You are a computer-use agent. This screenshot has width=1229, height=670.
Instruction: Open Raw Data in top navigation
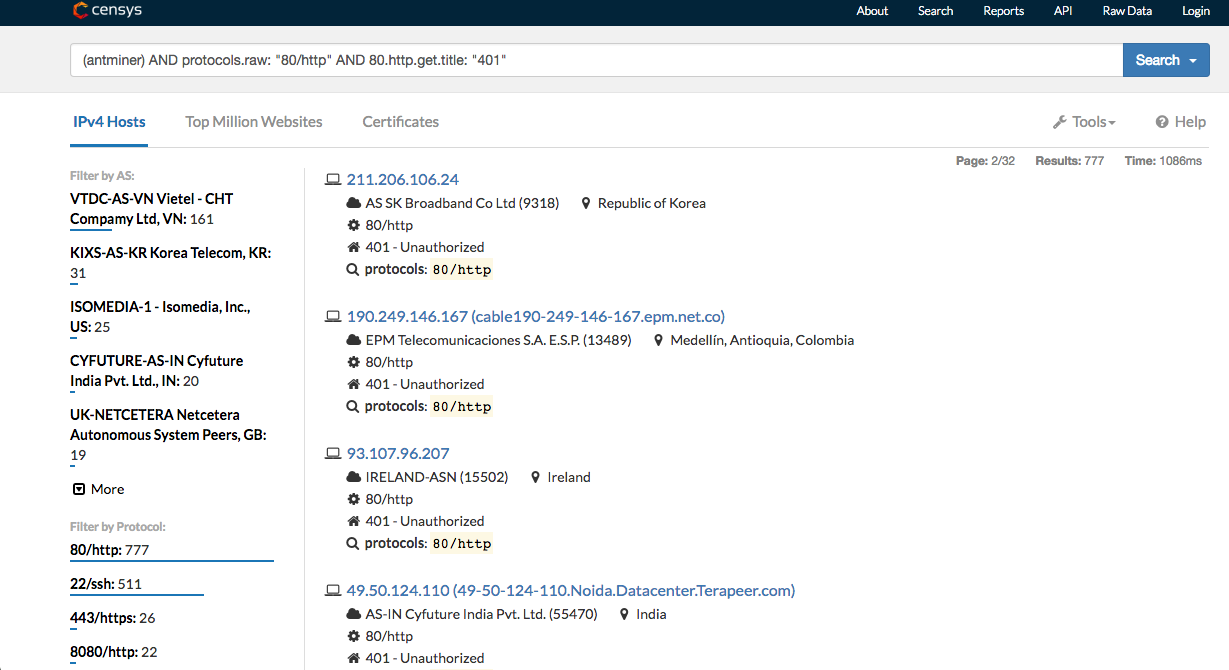point(1127,11)
